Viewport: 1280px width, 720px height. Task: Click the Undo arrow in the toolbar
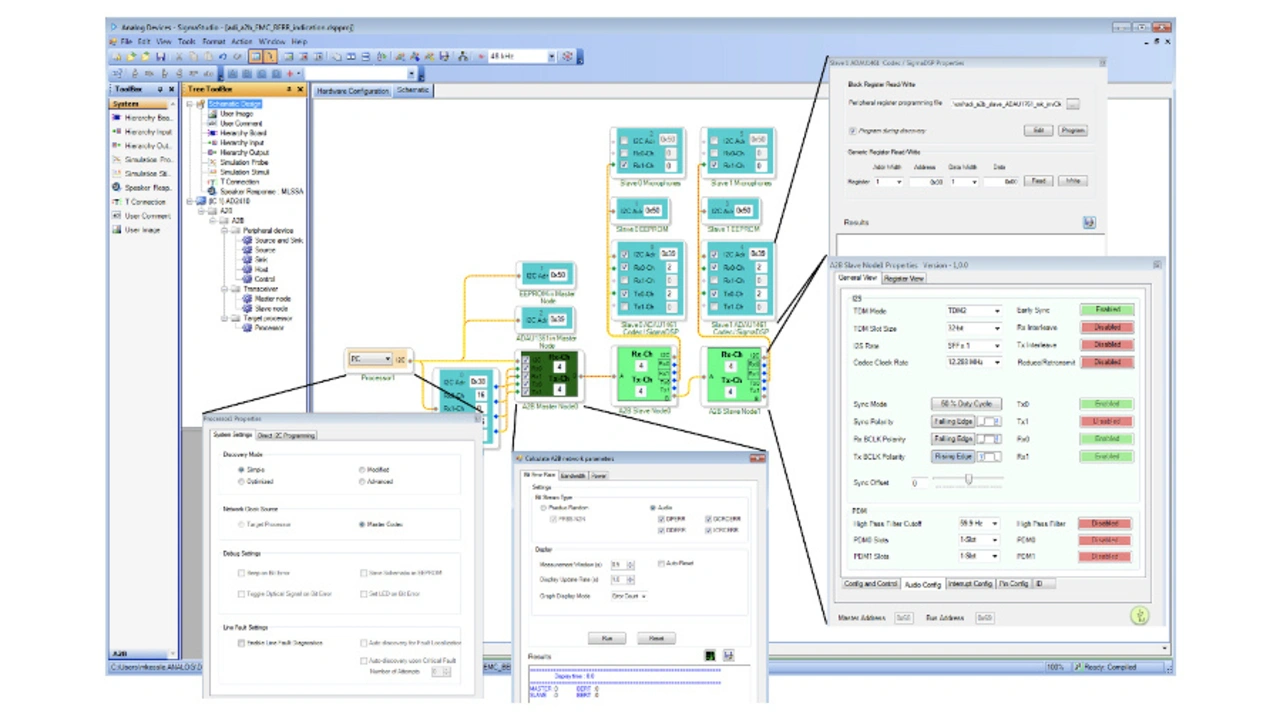coord(224,57)
